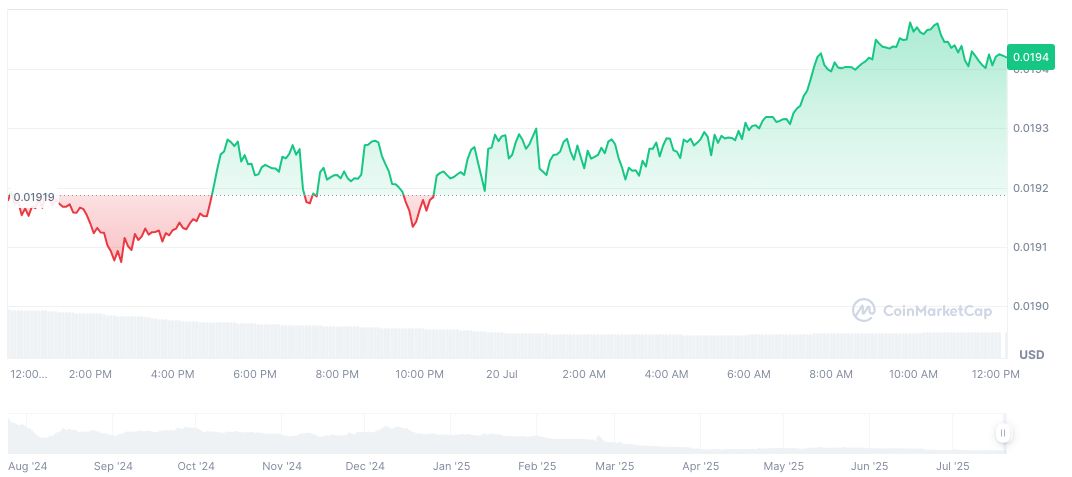Image resolution: width=1072 pixels, height=477 pixels.
Task: Select the 6:00 PM time axis label
Action: click(254, 374)
